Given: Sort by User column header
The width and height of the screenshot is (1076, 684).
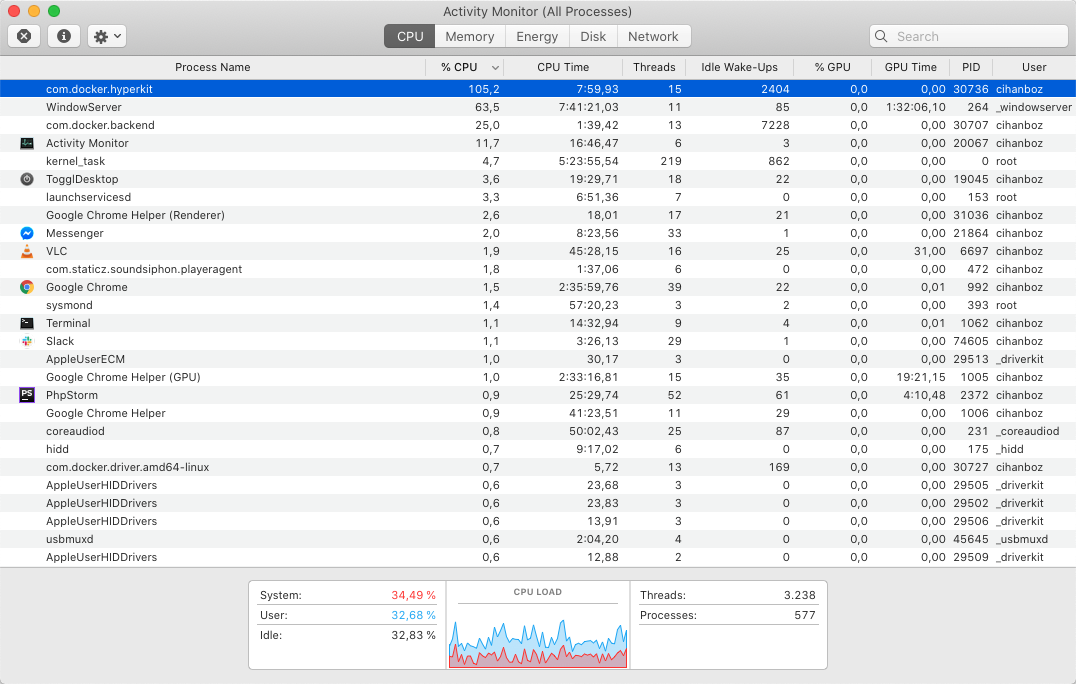Looking at the screenshot, I should (1034, 67).
